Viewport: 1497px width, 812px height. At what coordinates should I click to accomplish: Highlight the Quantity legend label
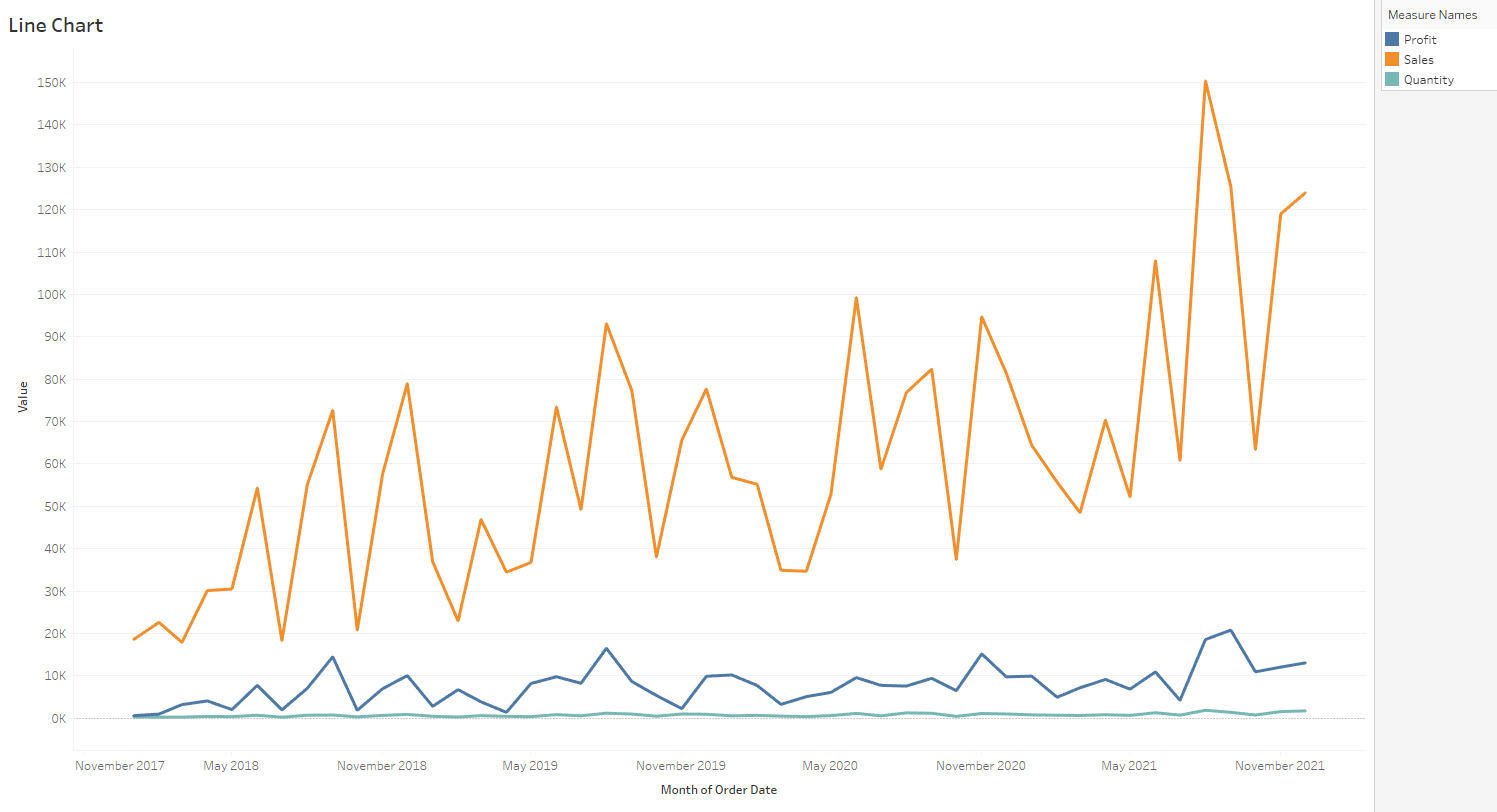pyautogui.click(x=1428, y=80)
